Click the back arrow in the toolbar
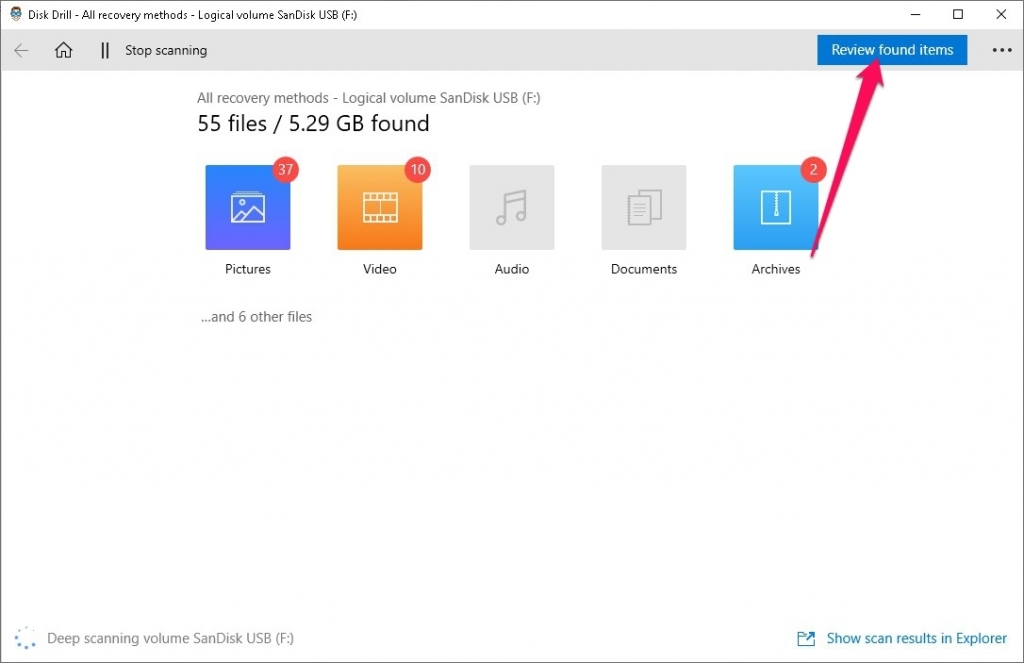 21,50
